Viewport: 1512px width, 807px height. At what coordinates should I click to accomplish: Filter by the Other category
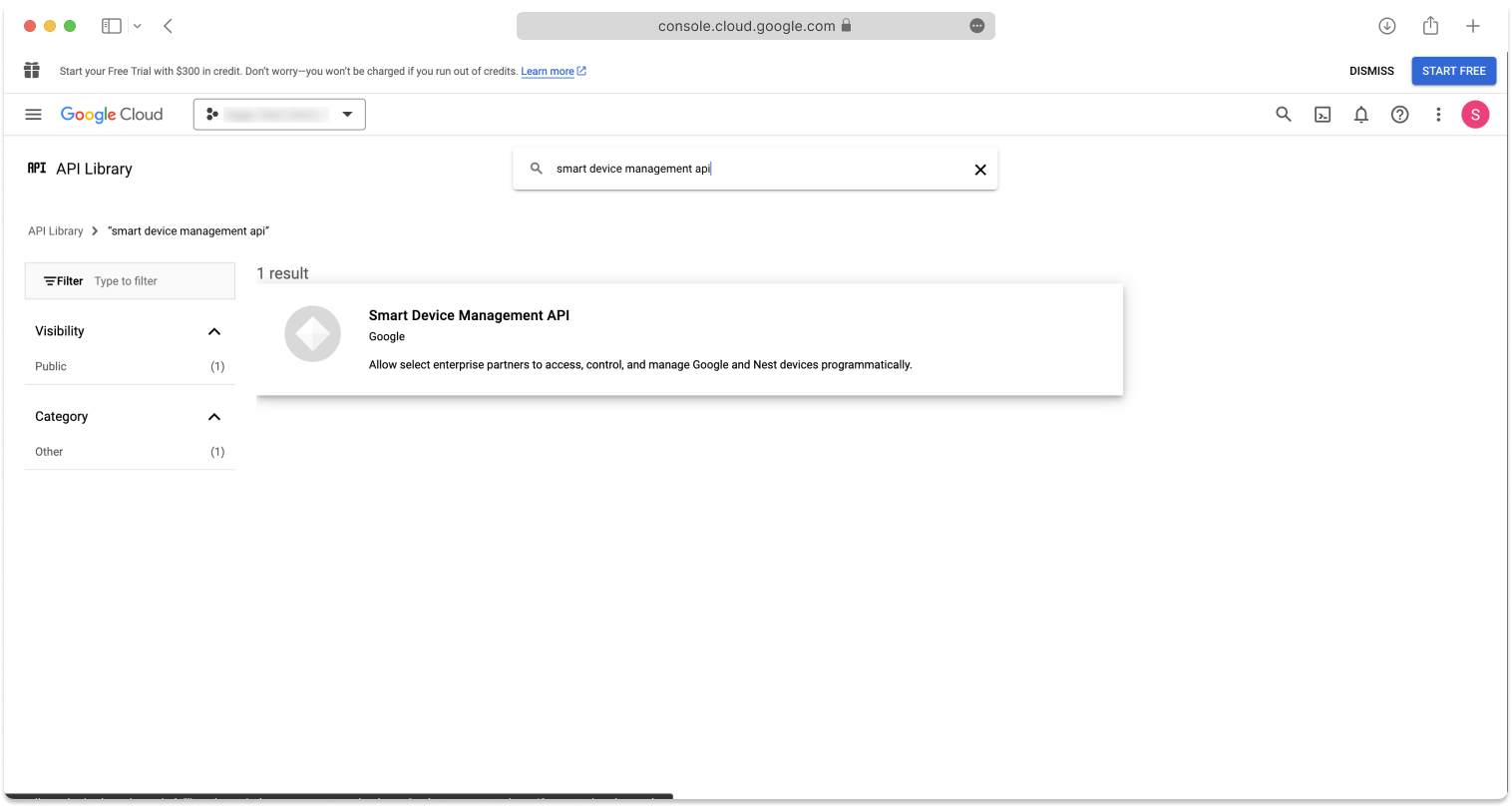48,451
